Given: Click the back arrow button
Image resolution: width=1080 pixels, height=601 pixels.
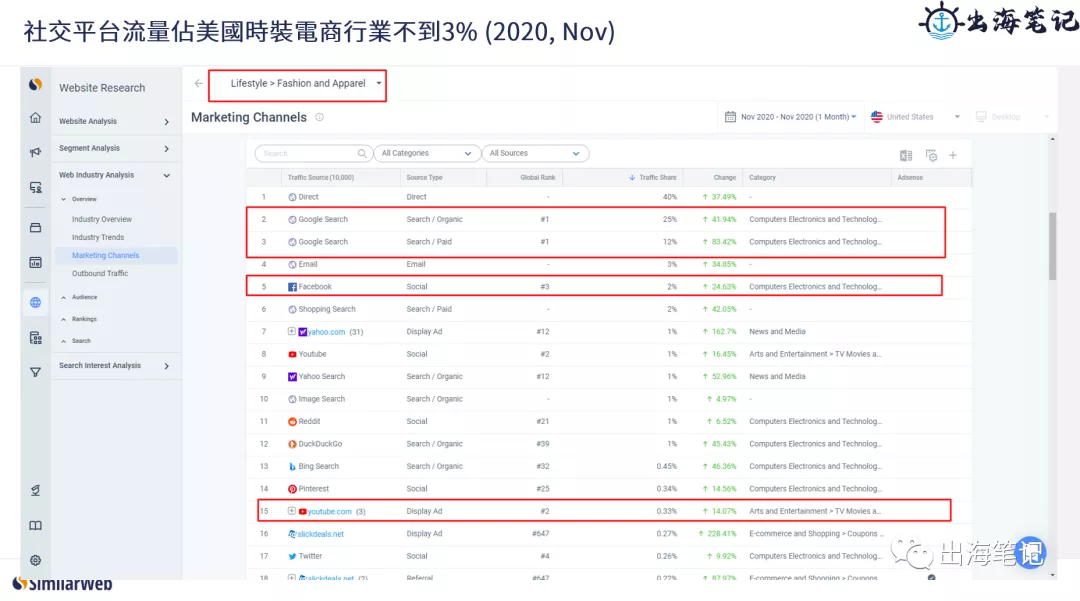Looking at the screenshot, I should [x=198, y=83].
